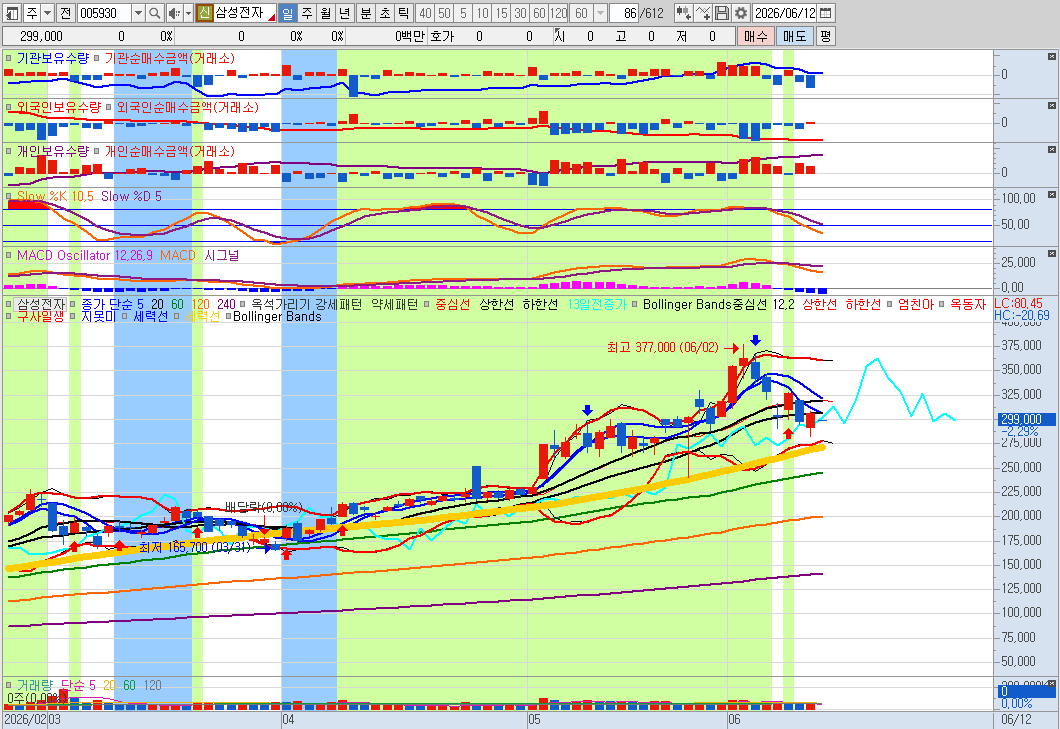Click the bar count field showing 86
The width and height of the screenshot is (1060, 729).
625,13
